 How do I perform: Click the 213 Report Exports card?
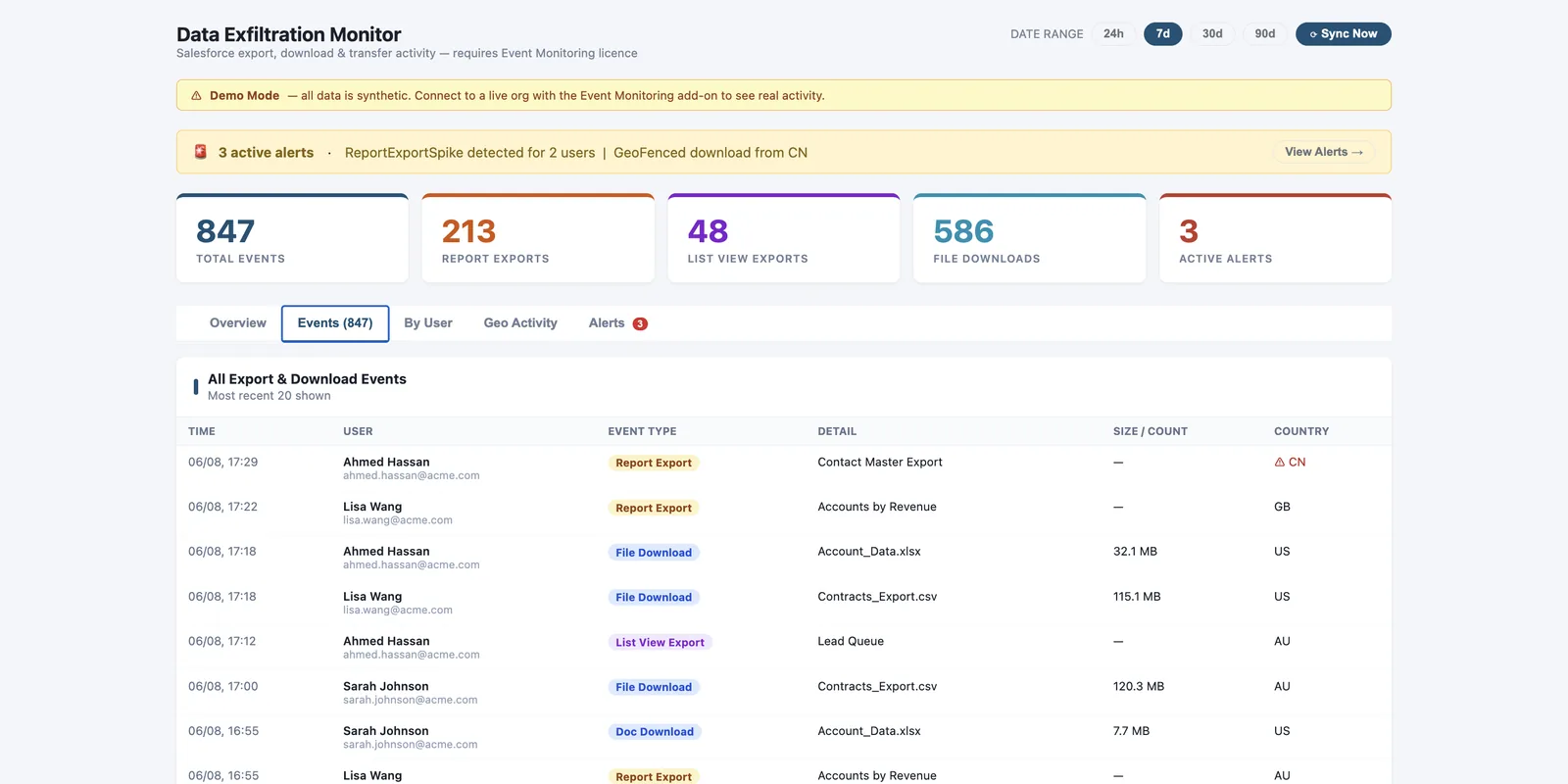pyautogui.click(x=538, y=238)
